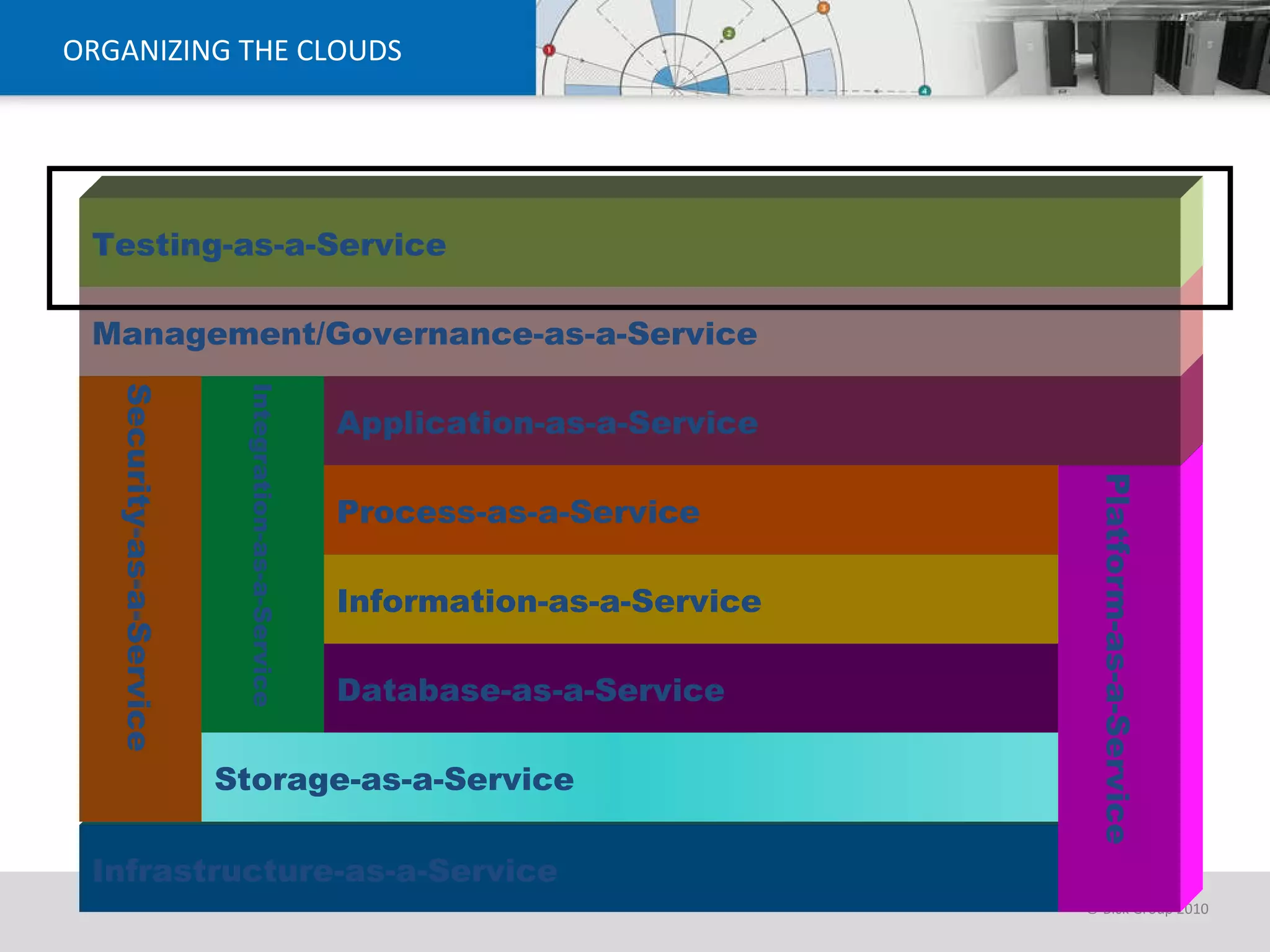Click the data center photo in the header
Viewport: 1270px width, 952px height.
(1116, 48)
